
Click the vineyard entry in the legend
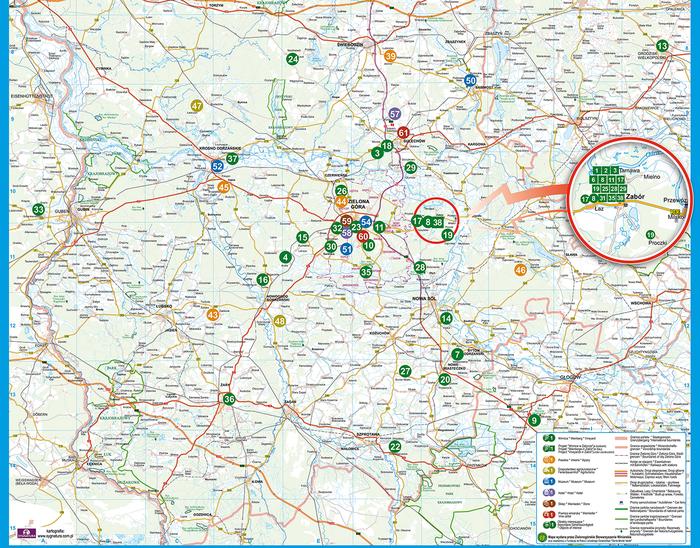pos(547,437)
